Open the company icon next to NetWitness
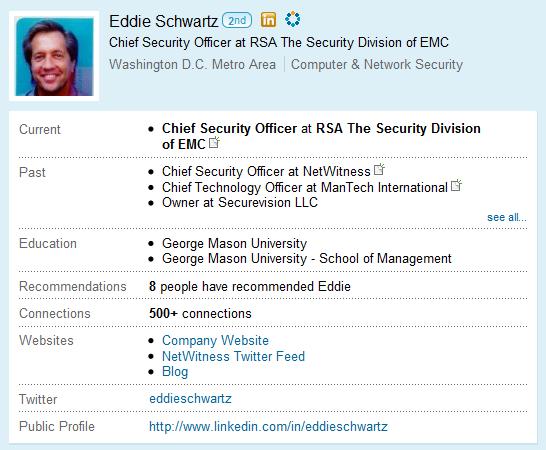This screenshot has height=450, width=546. coord(379,169)
